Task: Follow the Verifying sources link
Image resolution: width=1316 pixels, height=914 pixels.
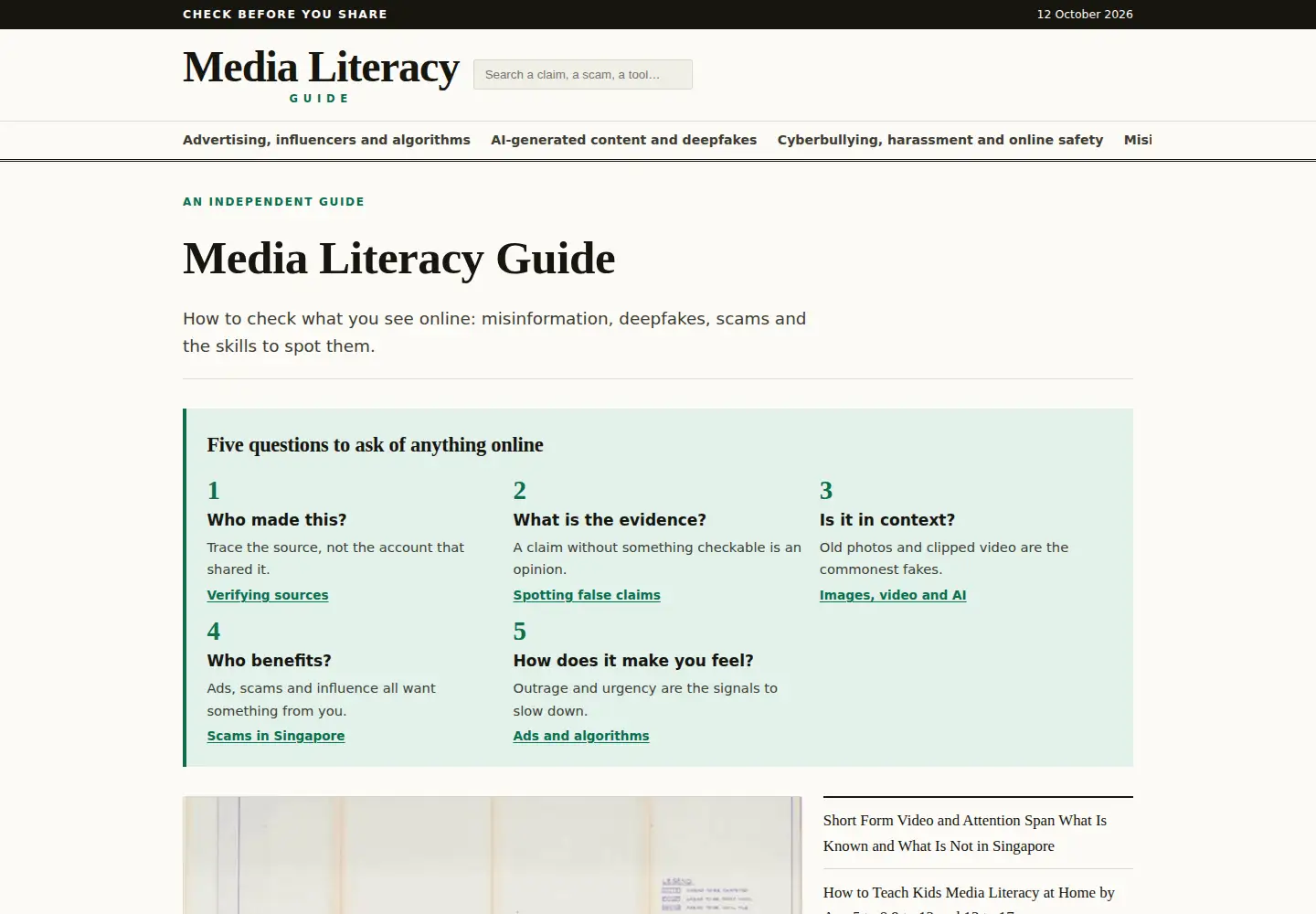Action: click(x=268, y=595)
